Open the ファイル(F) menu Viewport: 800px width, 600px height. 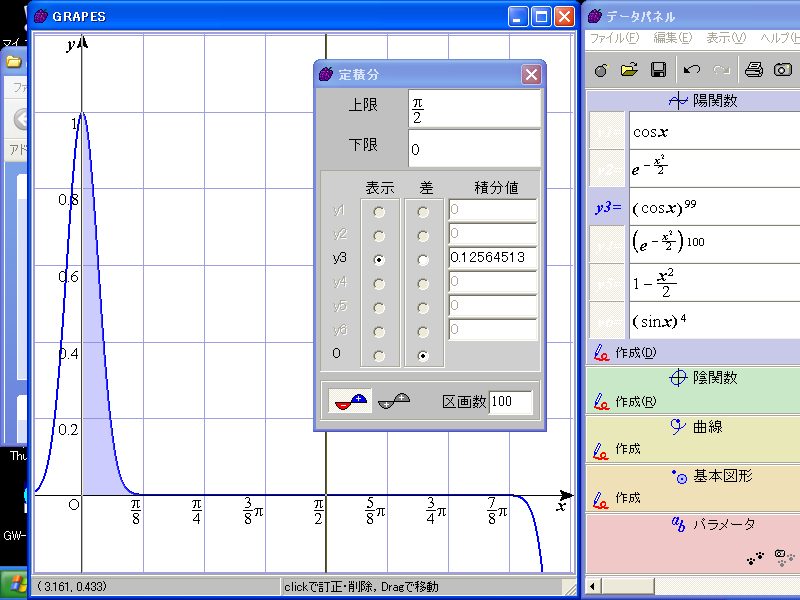613,38
